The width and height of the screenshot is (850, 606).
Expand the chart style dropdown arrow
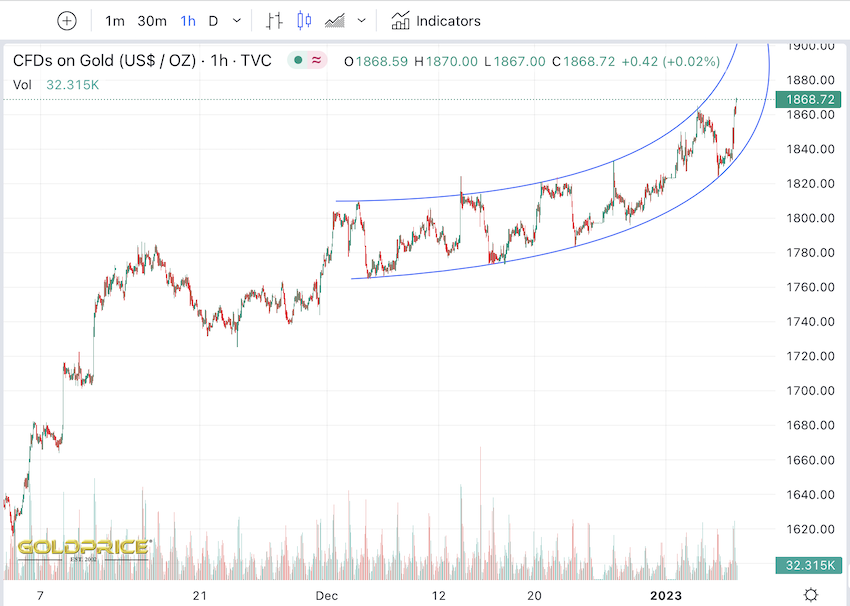coord(361,20)
